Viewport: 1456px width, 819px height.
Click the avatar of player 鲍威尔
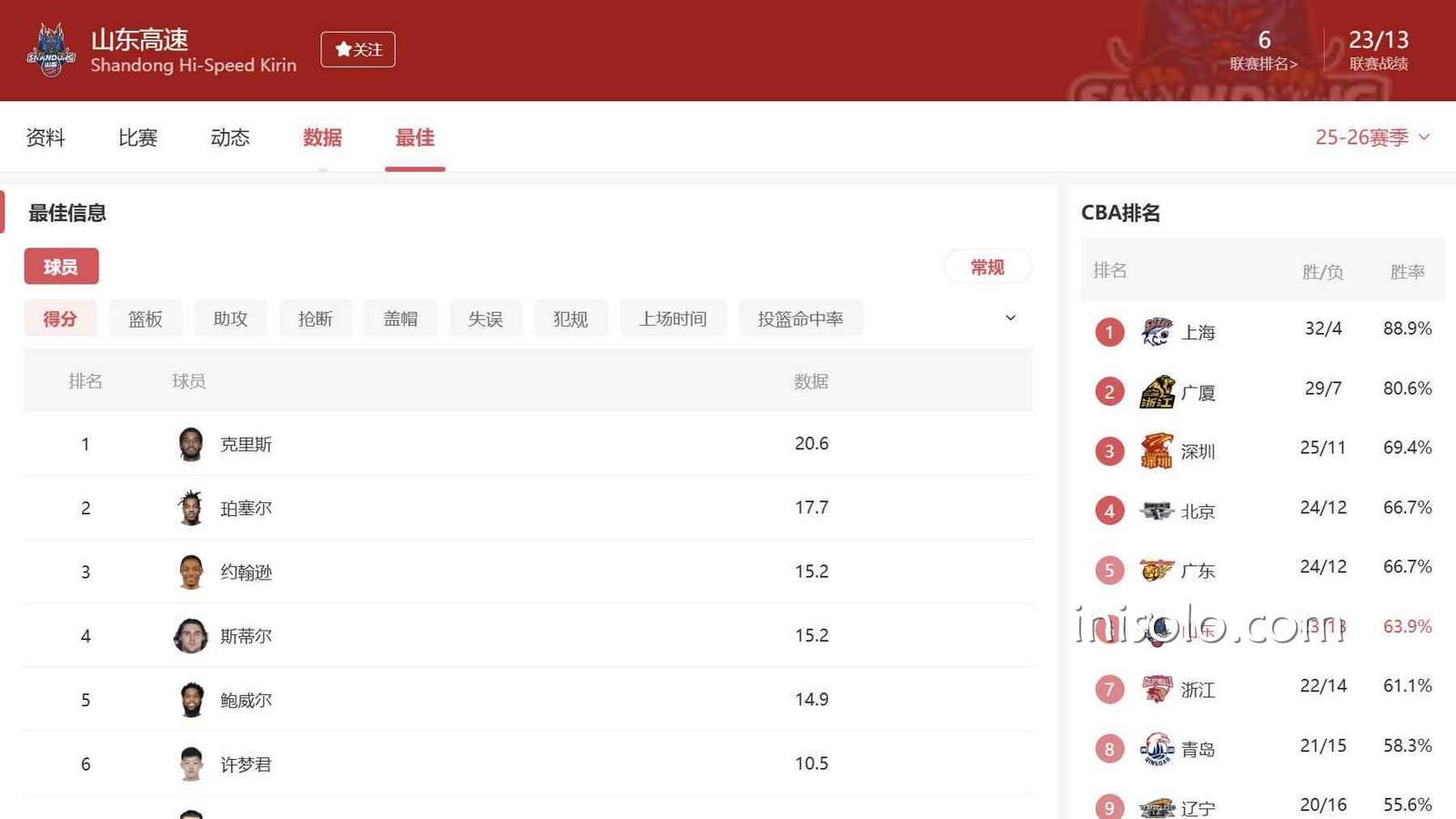(190, 700)
